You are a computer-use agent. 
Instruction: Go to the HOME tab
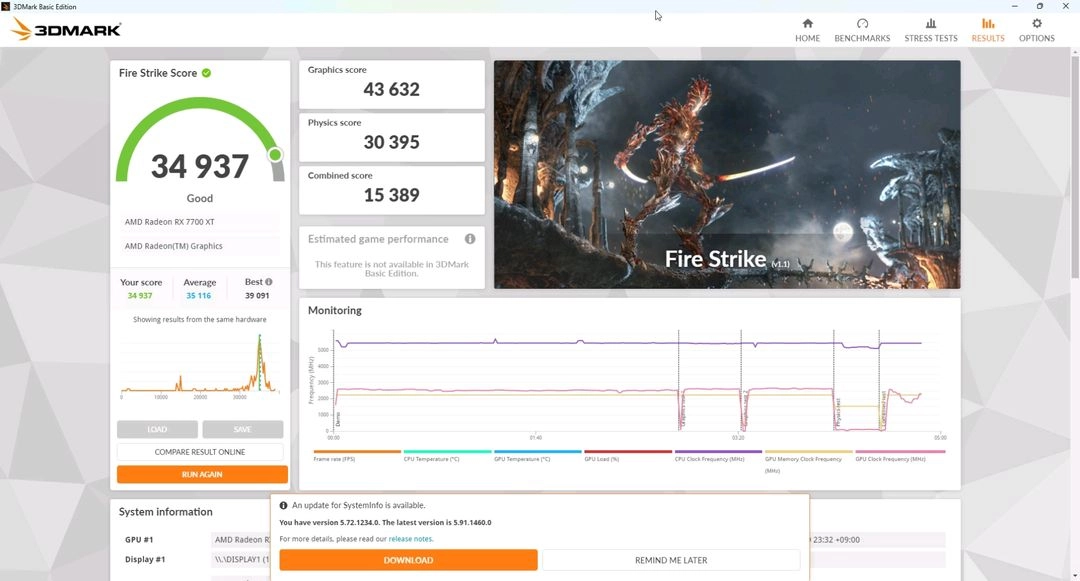click(x=807, y=30)
